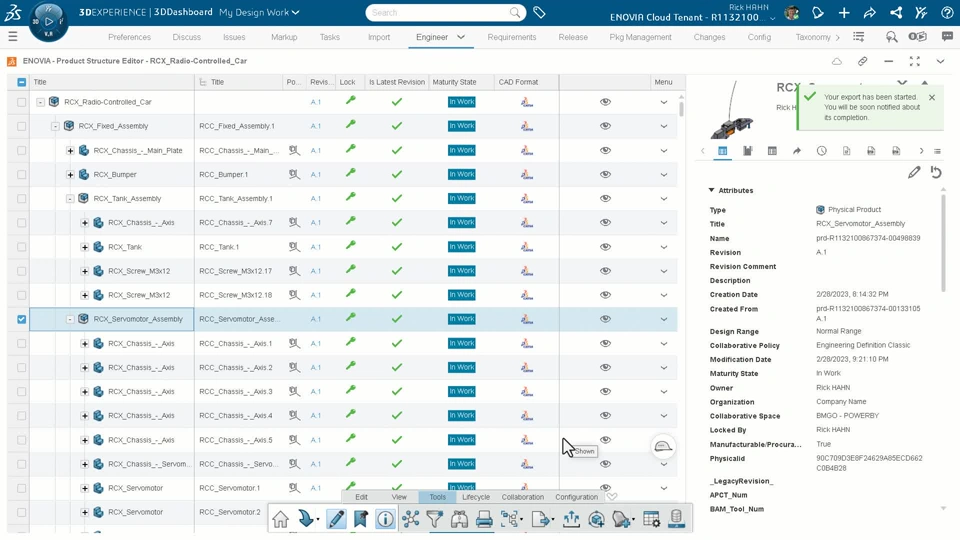Click the filter funnel icon in toolbar
This screenshot has width=960, height=540.
(x=434, y=519)
